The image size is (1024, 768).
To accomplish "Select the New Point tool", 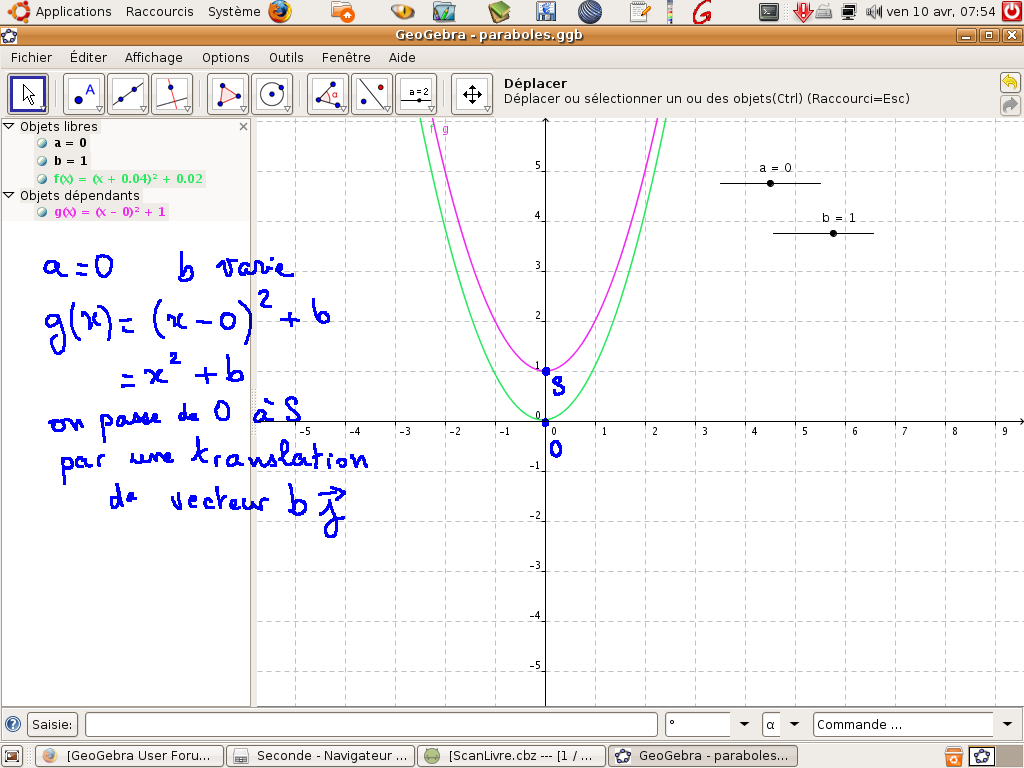I will 84,94.
